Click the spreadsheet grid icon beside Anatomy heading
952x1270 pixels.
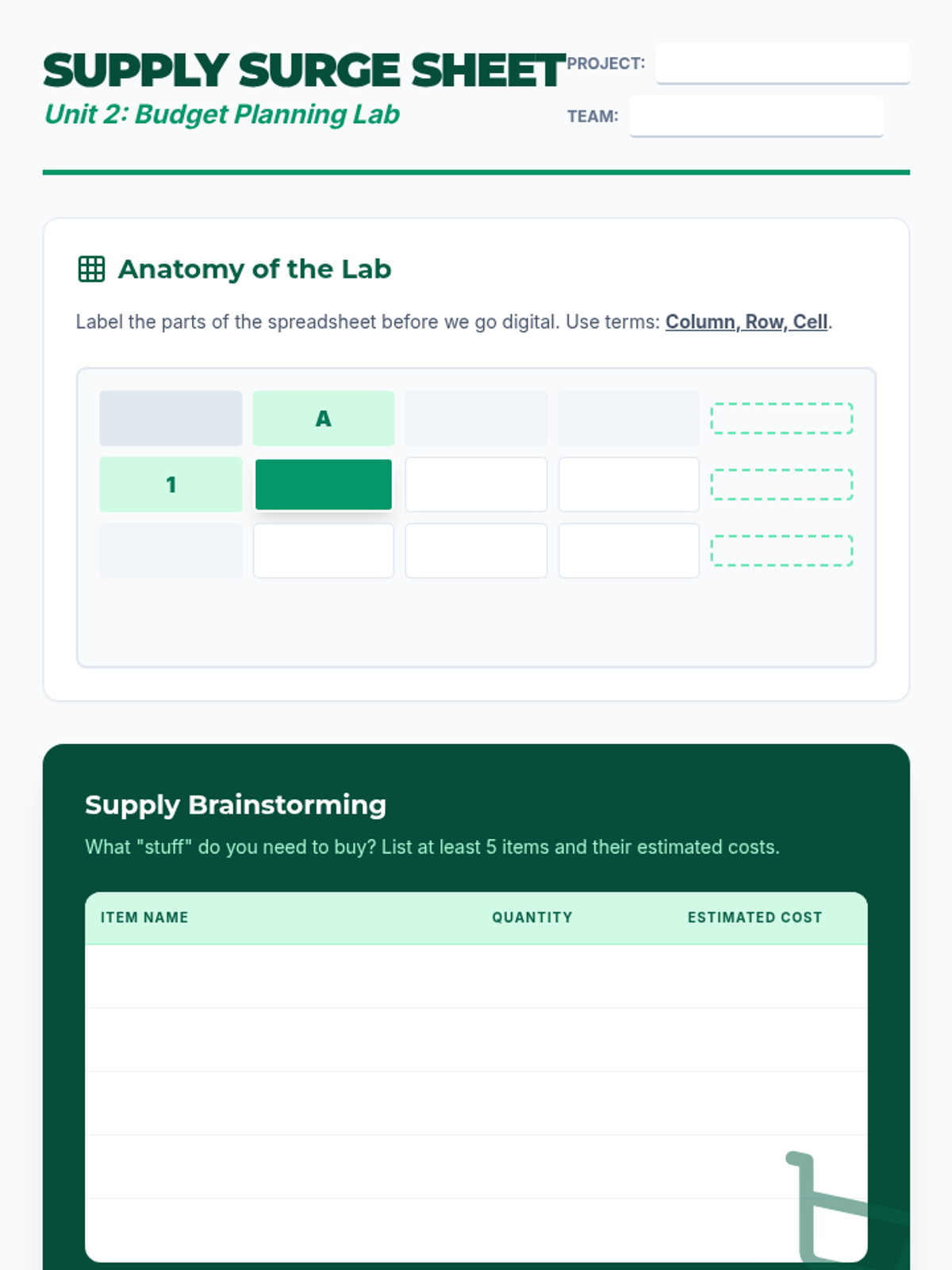point(91,269)
